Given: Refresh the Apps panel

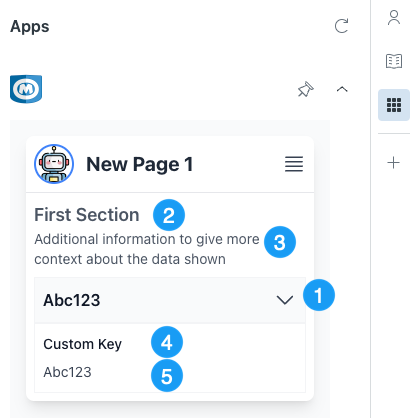Looking at the screenshot, I should coord(341,26).
